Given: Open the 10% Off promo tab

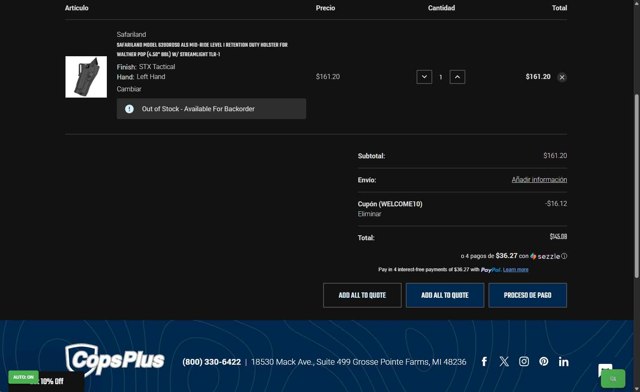Looking at the screenshot, I should [52, 382].
